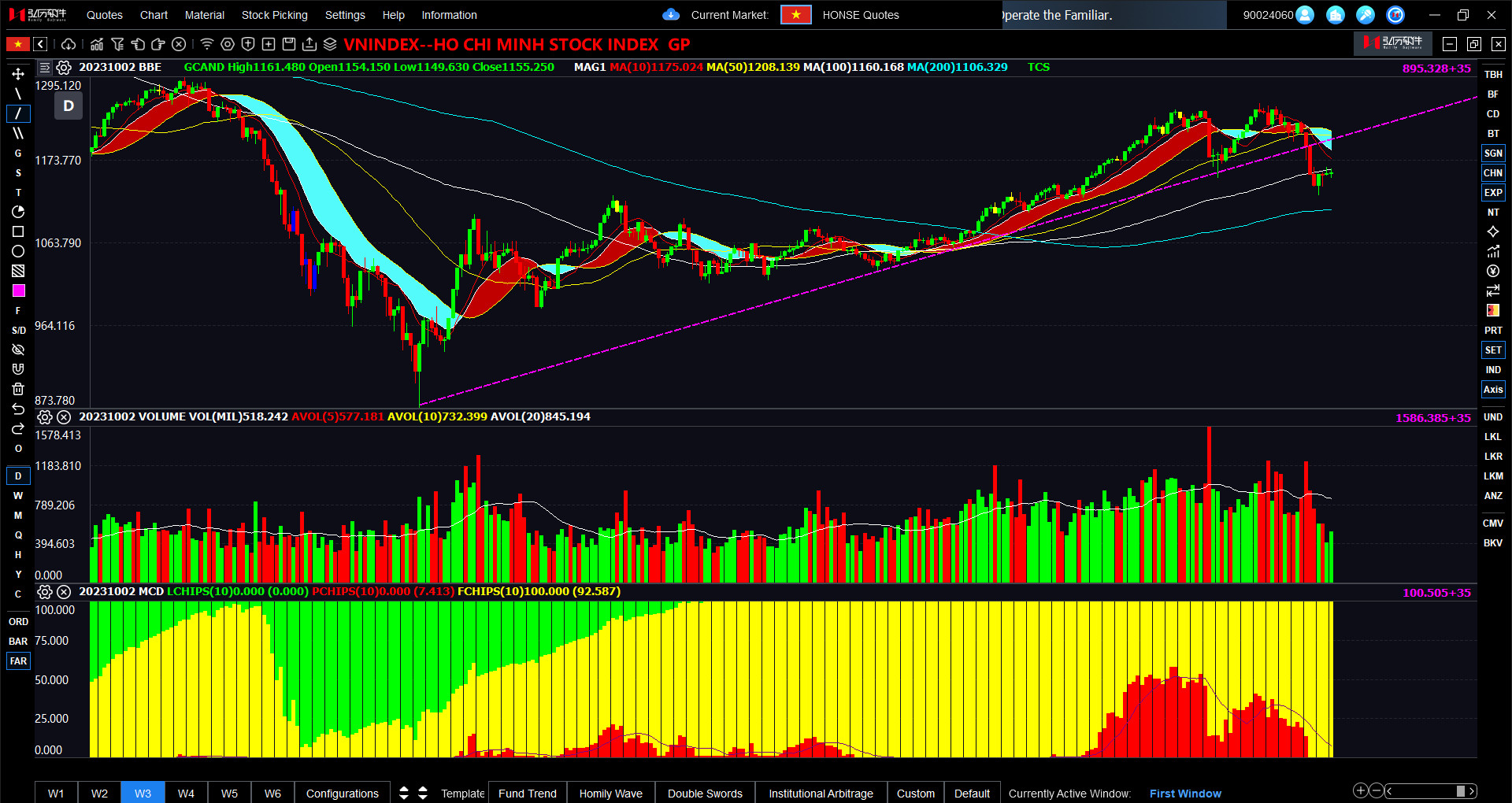Screen dimensions: 1512x803
Task: Expand the BBE indicator list panel
Action: [45, 68]
